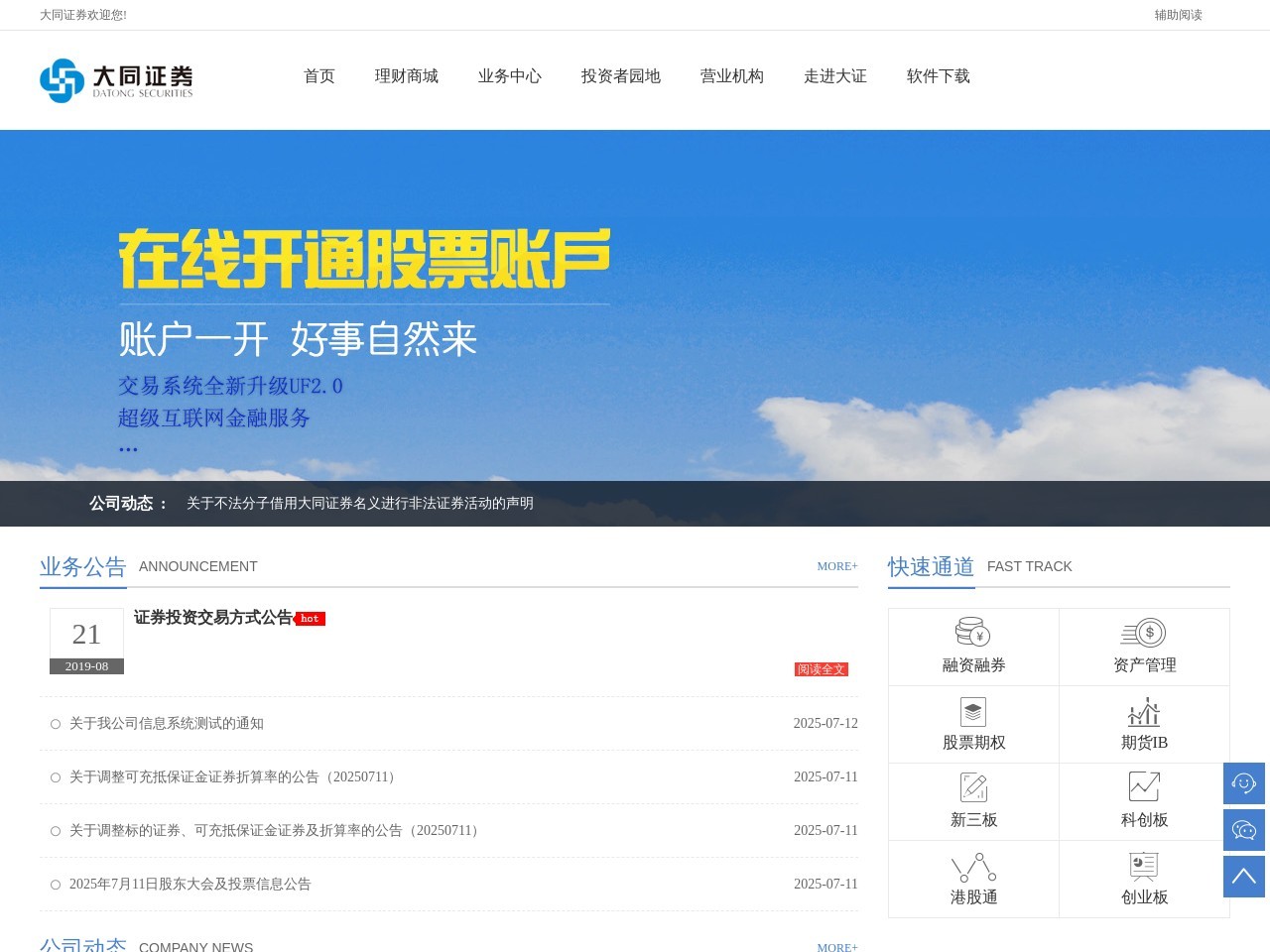
Task: Open the 理财商城 menu item
Action: point(407,76)
